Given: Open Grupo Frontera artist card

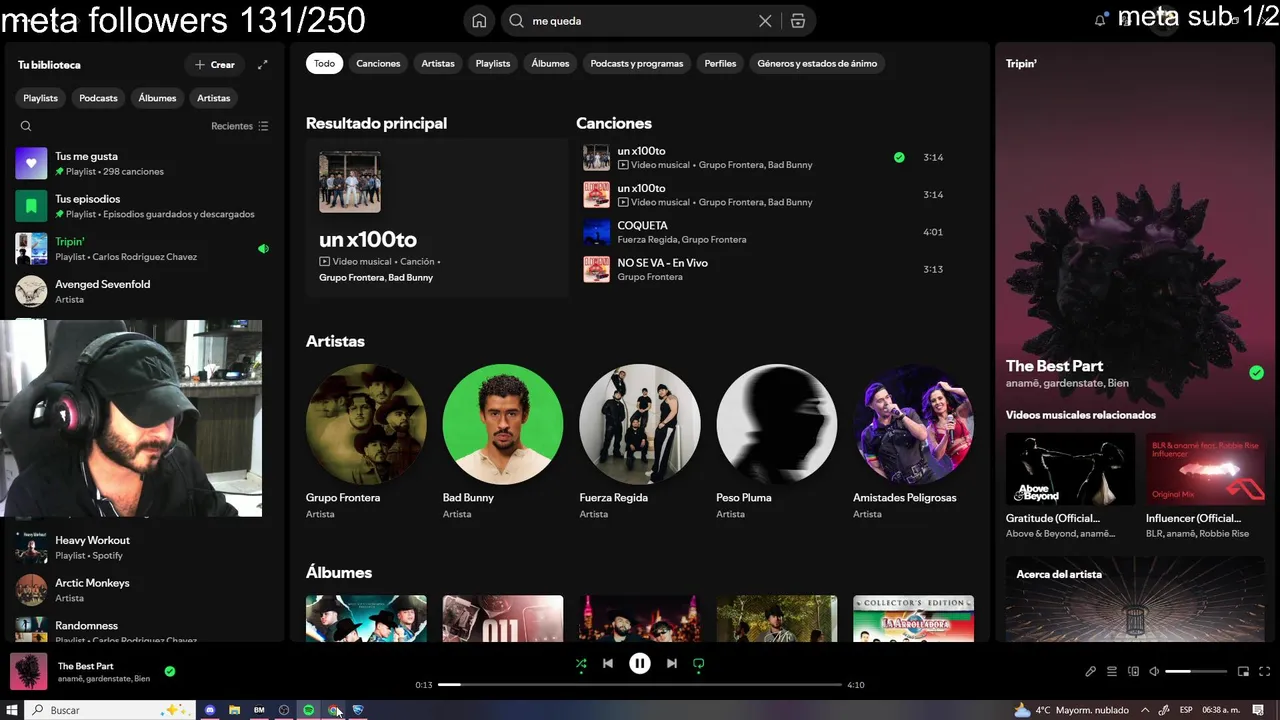Looking at the screenshot, I should (366, 441).
